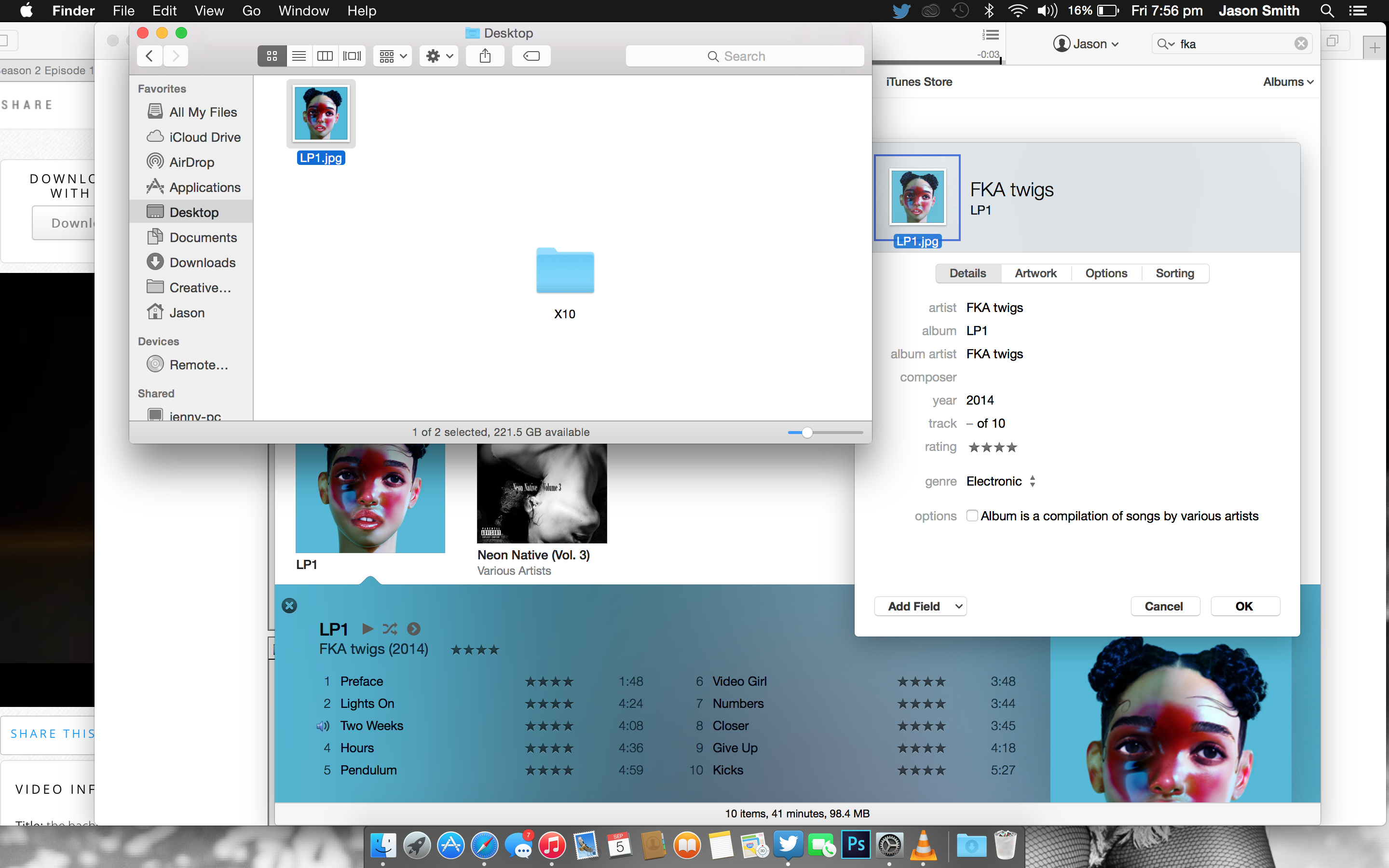Open Jason home folder in sidebar
Image resolution: width=1389 pixels, height=868 pixels.
pos(176,312)
